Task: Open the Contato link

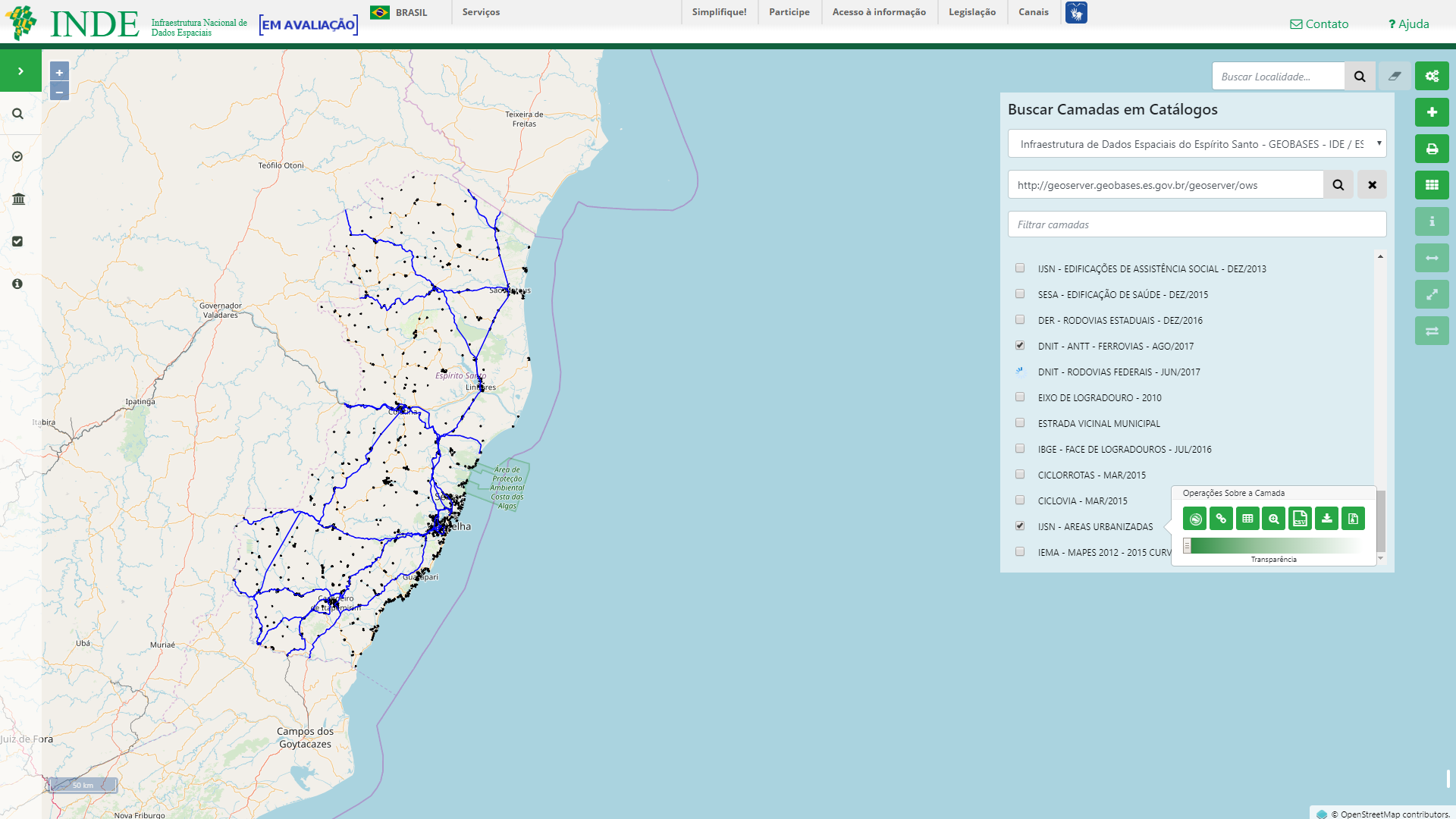Action: (x=1319, y=24)
